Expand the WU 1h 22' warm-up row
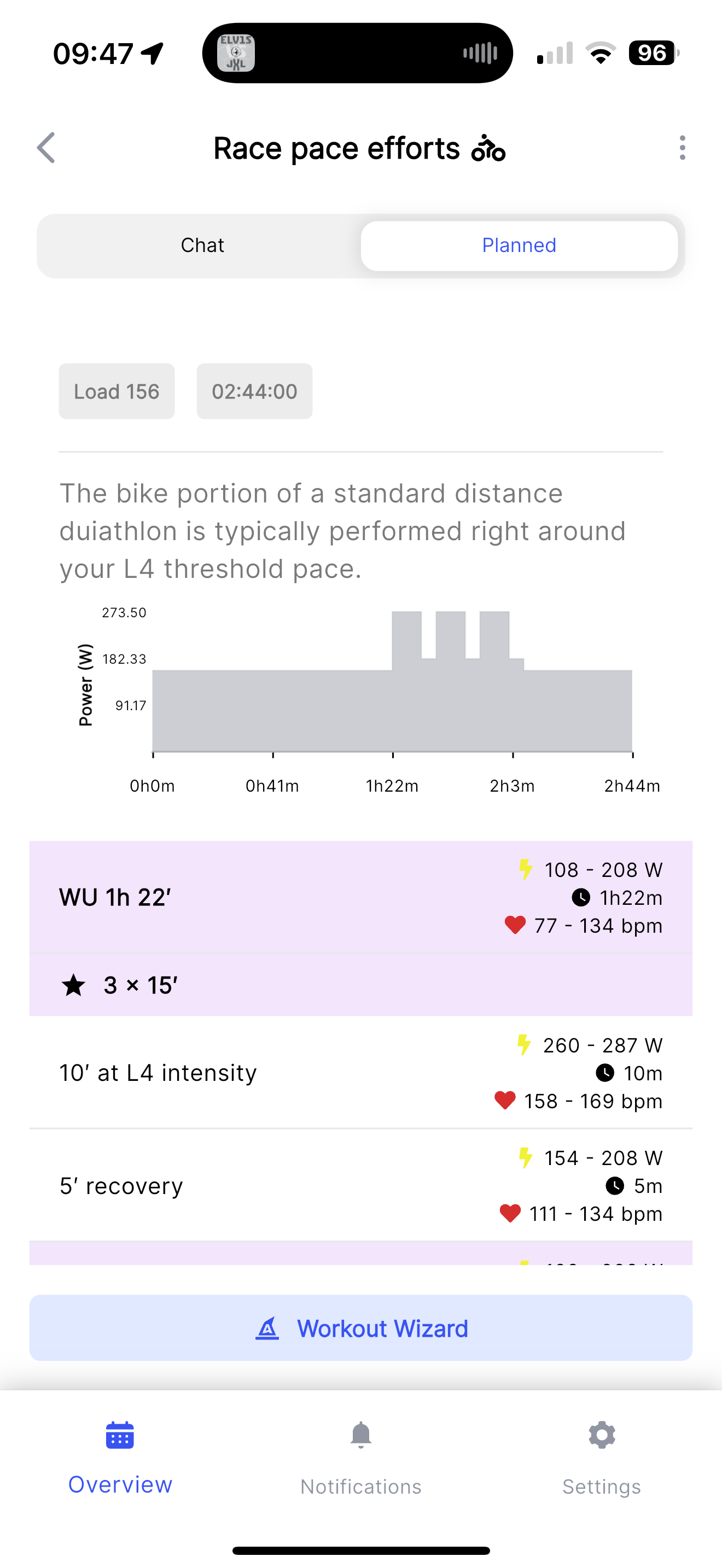This screenshot has height=1568, width=722. click(360, 897)
